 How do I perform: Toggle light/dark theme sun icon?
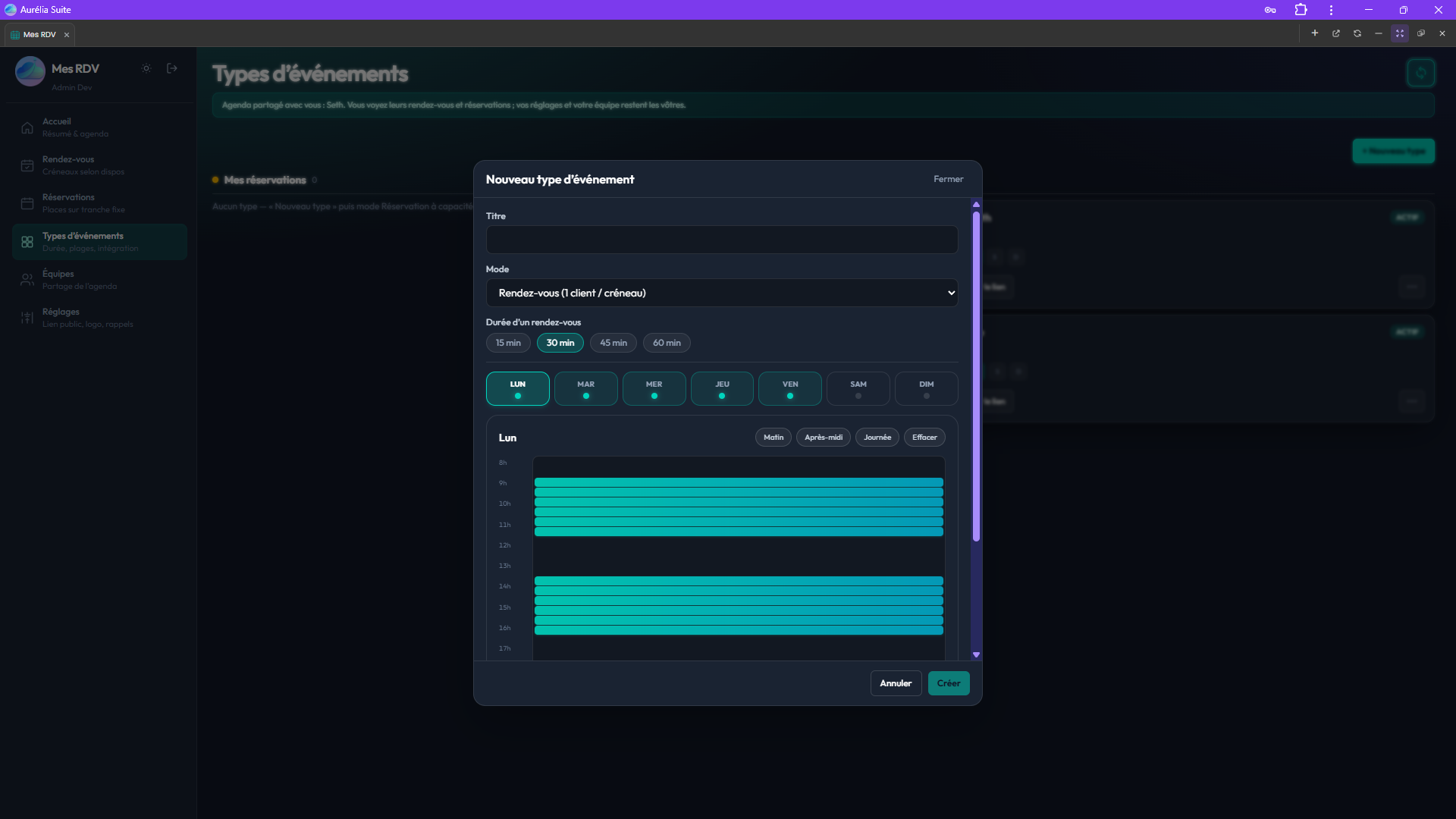pyautogui.click(x=146, y=68)
